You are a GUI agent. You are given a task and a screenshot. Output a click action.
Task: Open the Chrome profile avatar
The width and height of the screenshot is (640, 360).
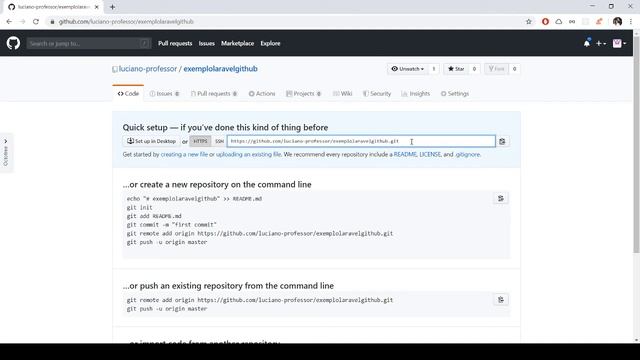click(x=617, y=22)
